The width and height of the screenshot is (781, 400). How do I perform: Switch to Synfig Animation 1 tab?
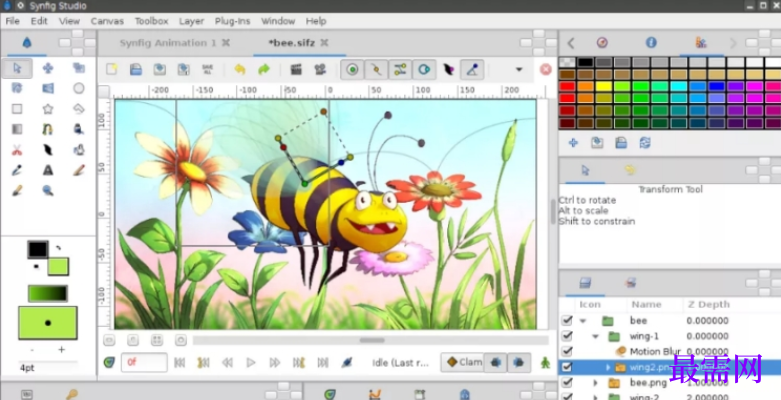point(168,43)
